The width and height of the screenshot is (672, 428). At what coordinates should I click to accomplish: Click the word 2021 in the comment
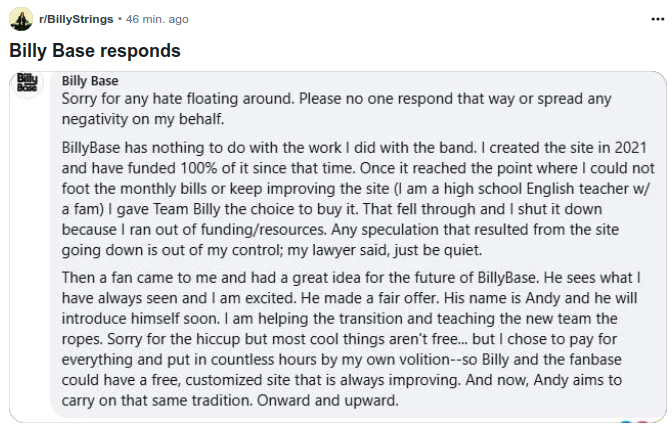[630, 147]
